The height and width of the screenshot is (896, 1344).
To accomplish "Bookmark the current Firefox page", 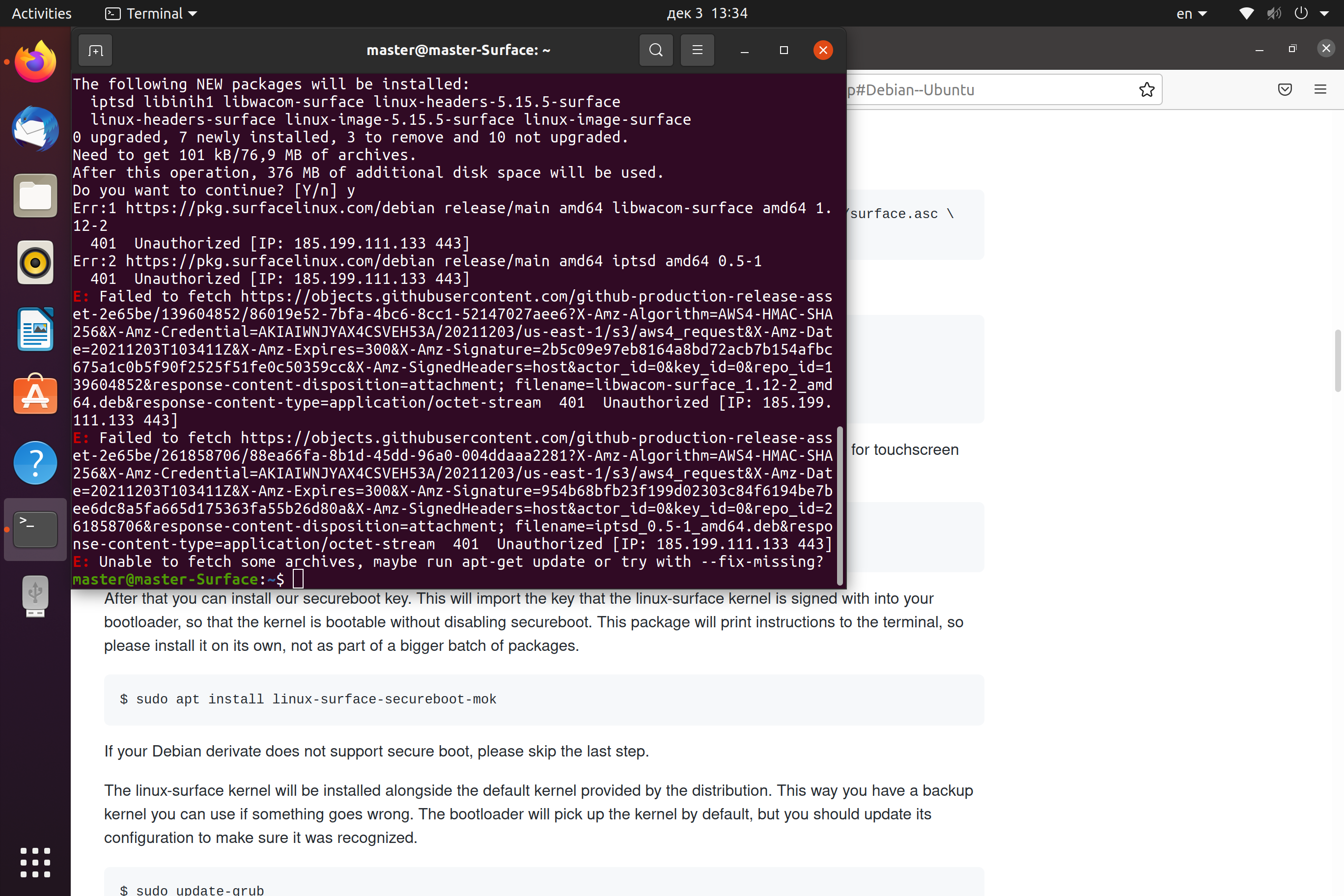I will 1147,89.
